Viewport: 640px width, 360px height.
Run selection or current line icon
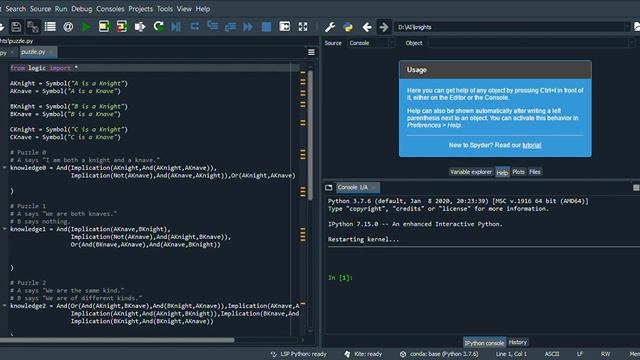coord(140,27)
